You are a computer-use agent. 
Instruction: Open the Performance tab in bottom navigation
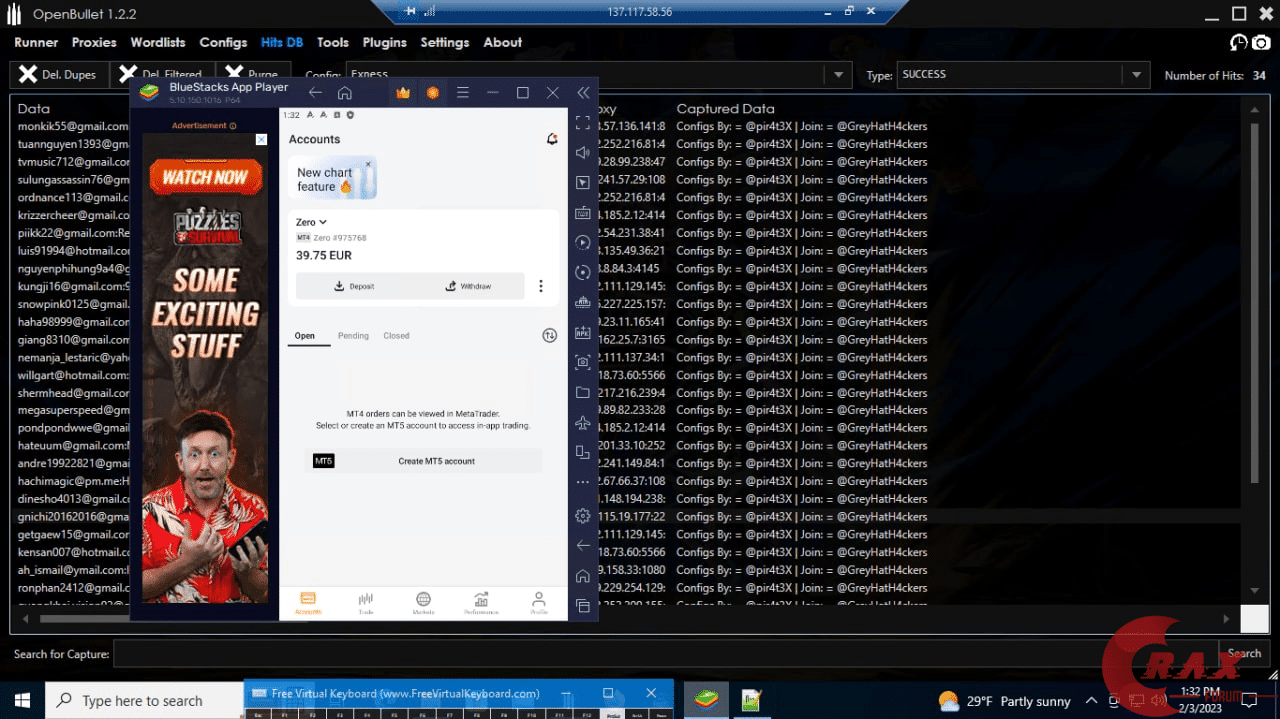tap(481, 603)
